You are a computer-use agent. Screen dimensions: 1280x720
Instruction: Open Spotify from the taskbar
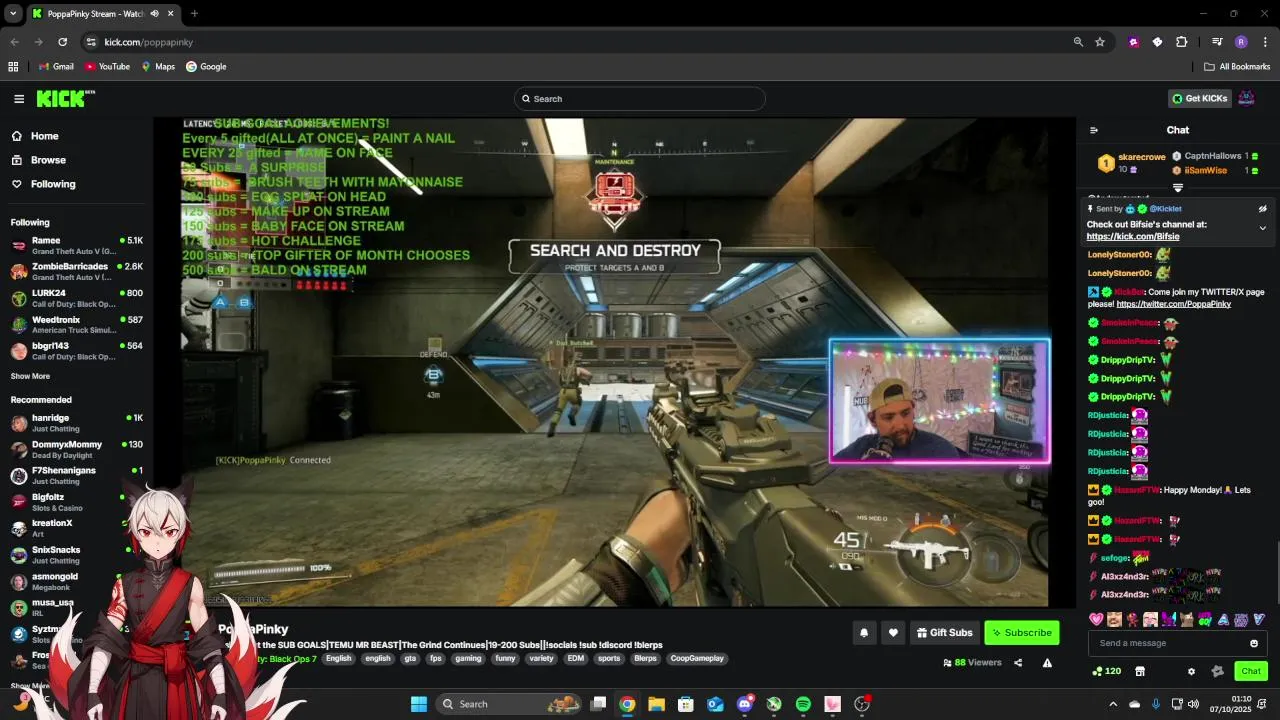click(x=803, y=704)
